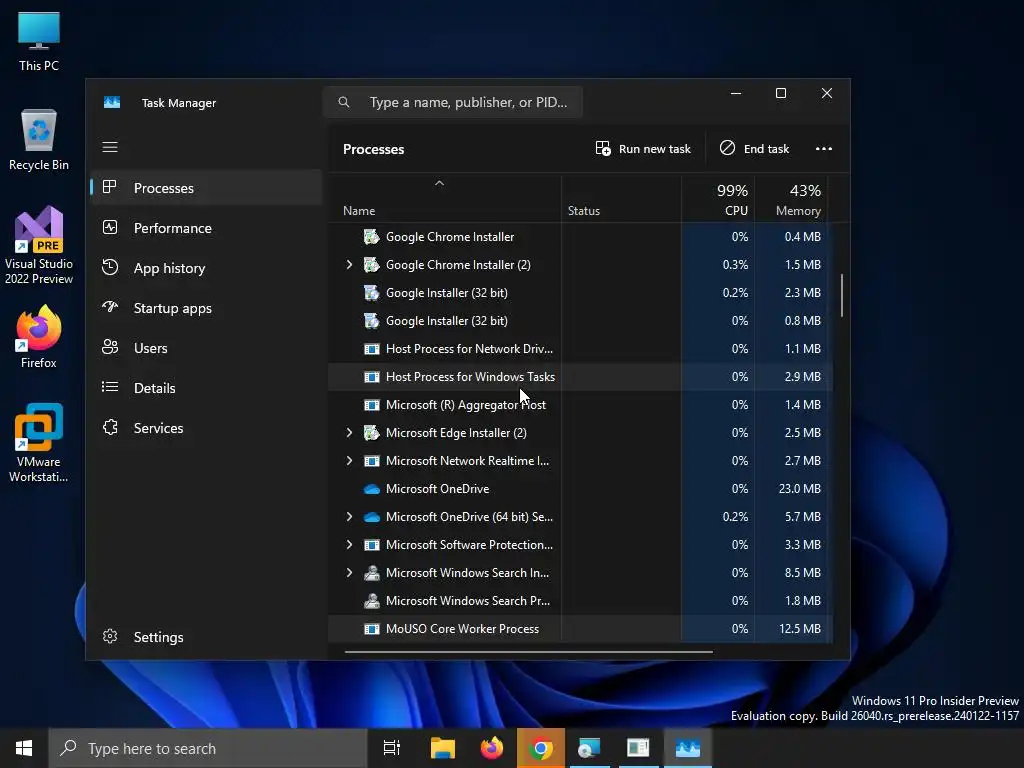The image size is (1024, 768).
Task: Open the Services page
Action: pos(206,428)
